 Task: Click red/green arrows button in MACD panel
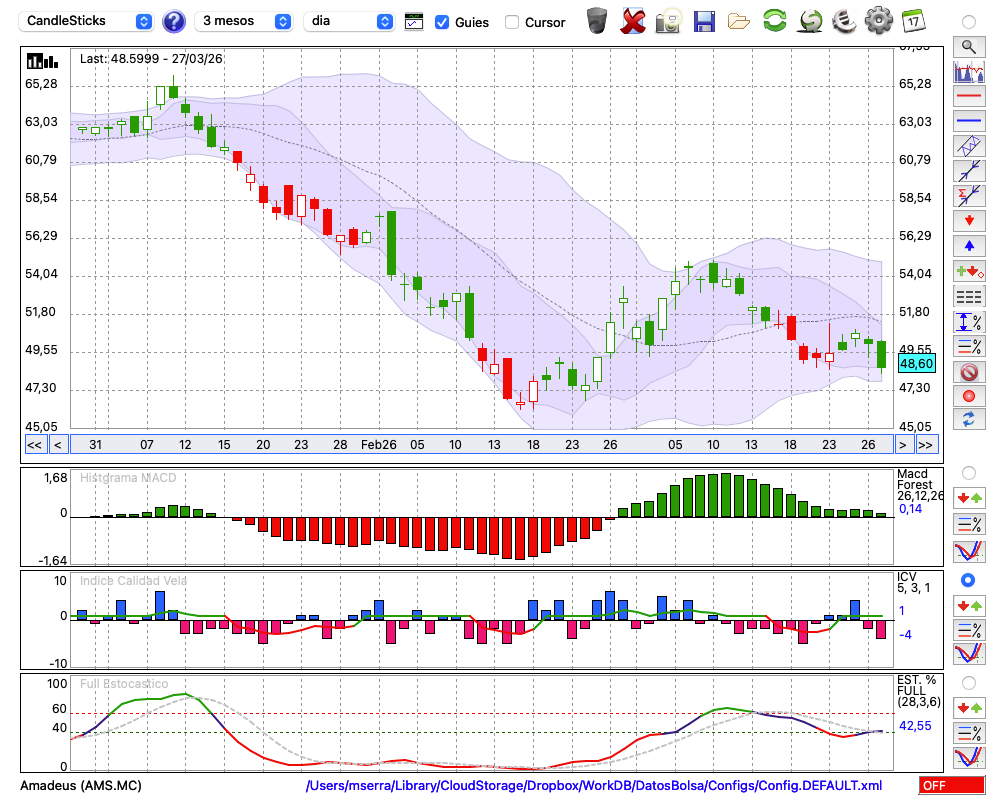click(969, 498)
